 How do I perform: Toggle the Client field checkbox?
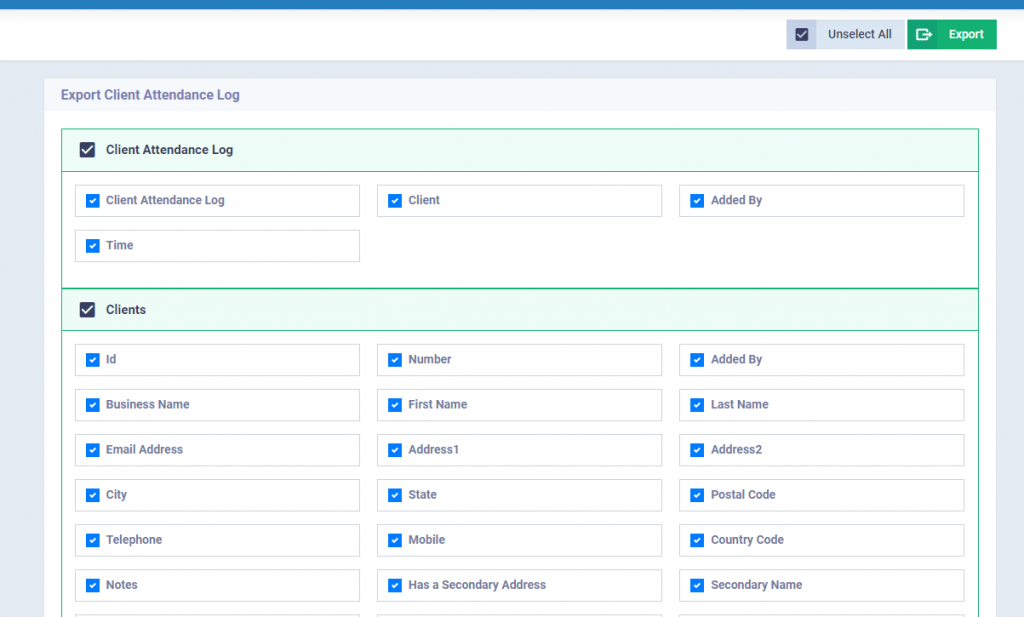click(395, 200)
